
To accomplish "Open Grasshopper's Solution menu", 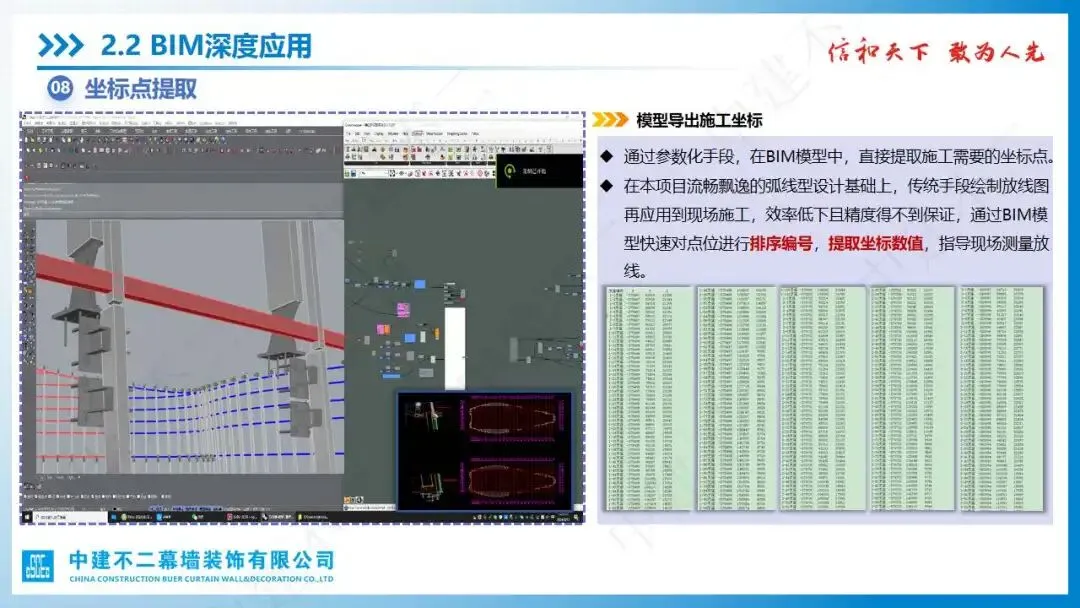I will pos(393,134).
